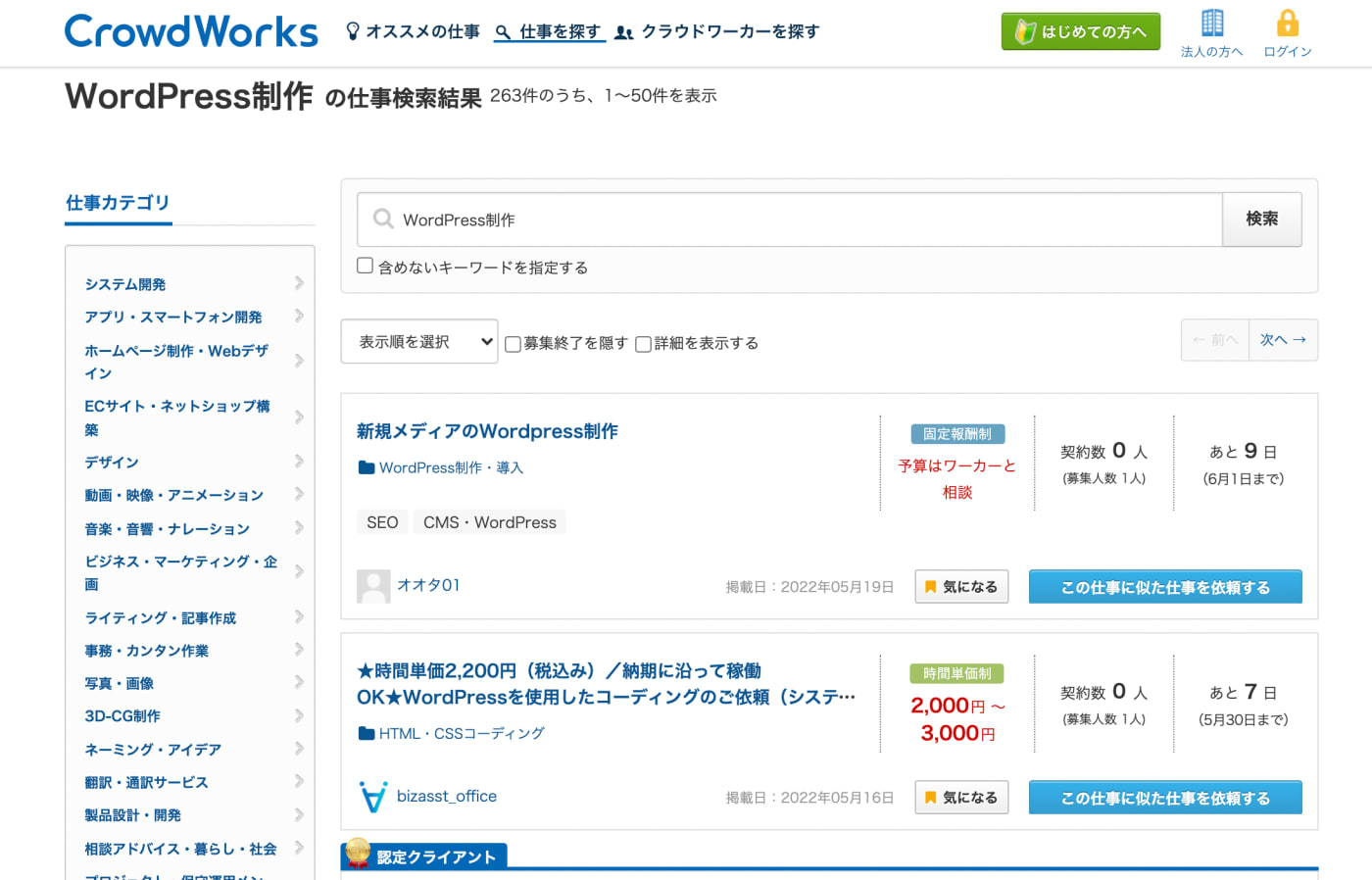Screen dimensions: 1372x880
Task: Open WordPress制作・導入 category link
Action: click(451, 467)
